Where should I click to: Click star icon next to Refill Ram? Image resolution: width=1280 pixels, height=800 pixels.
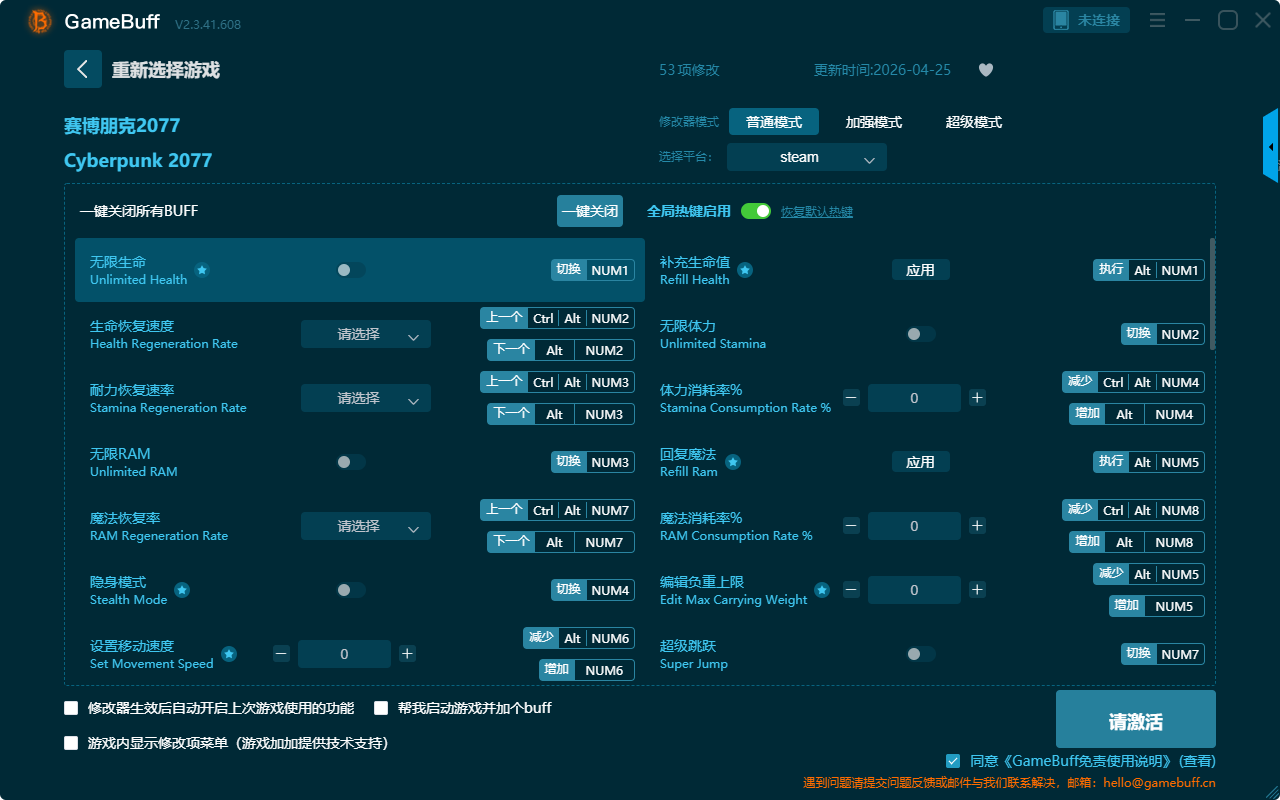click(x=733, y=462)
